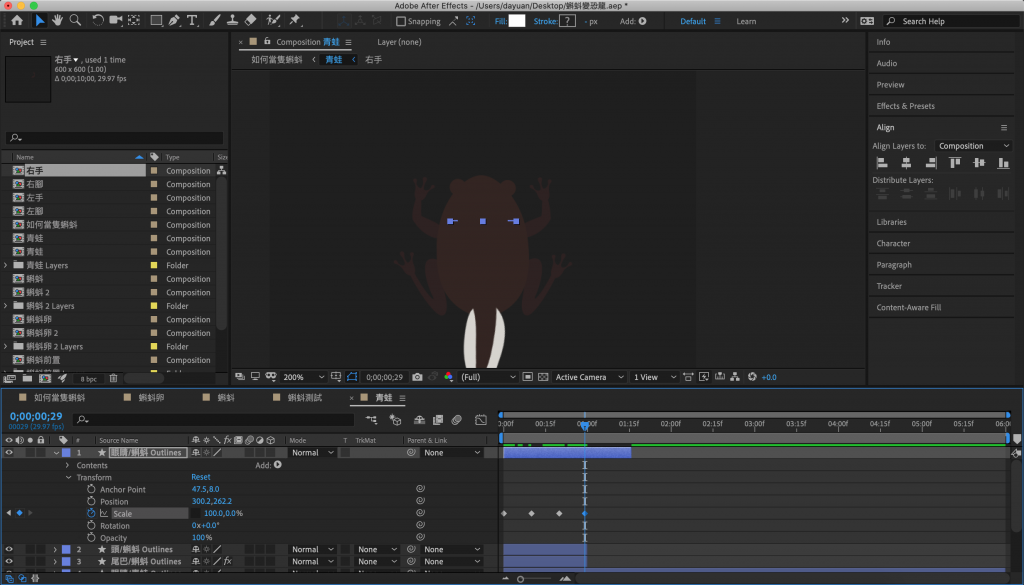Reset the Transform properties
Image resolution: width=1024 pixels, height=585 pixels.
200,477
